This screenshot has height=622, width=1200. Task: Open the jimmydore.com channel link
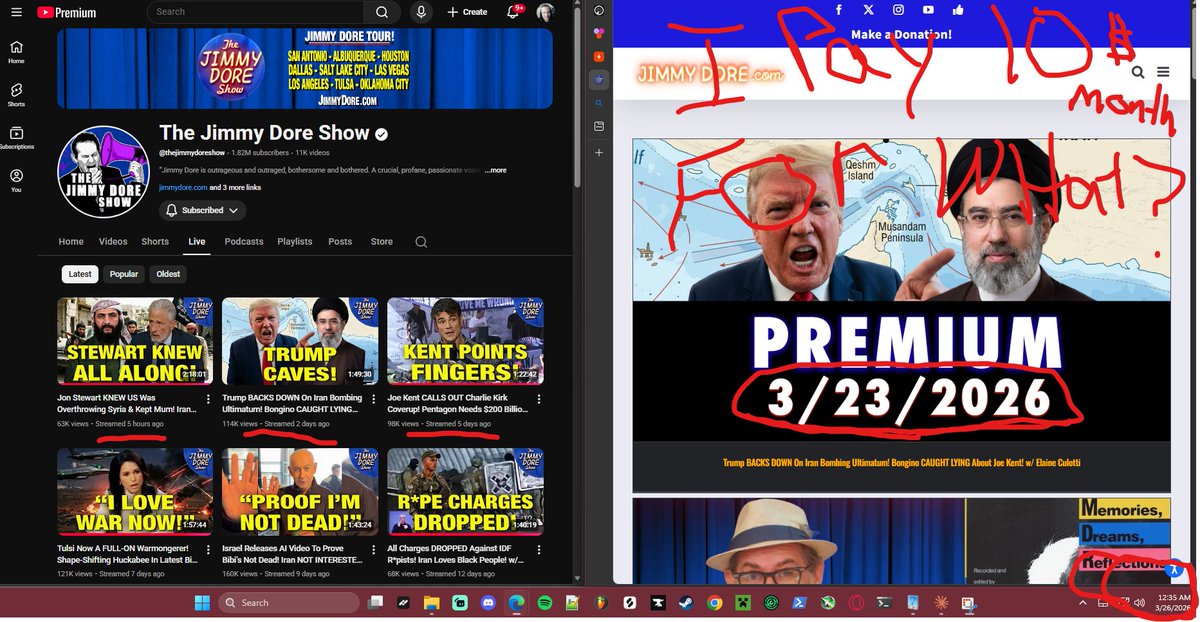click(183, 187)
